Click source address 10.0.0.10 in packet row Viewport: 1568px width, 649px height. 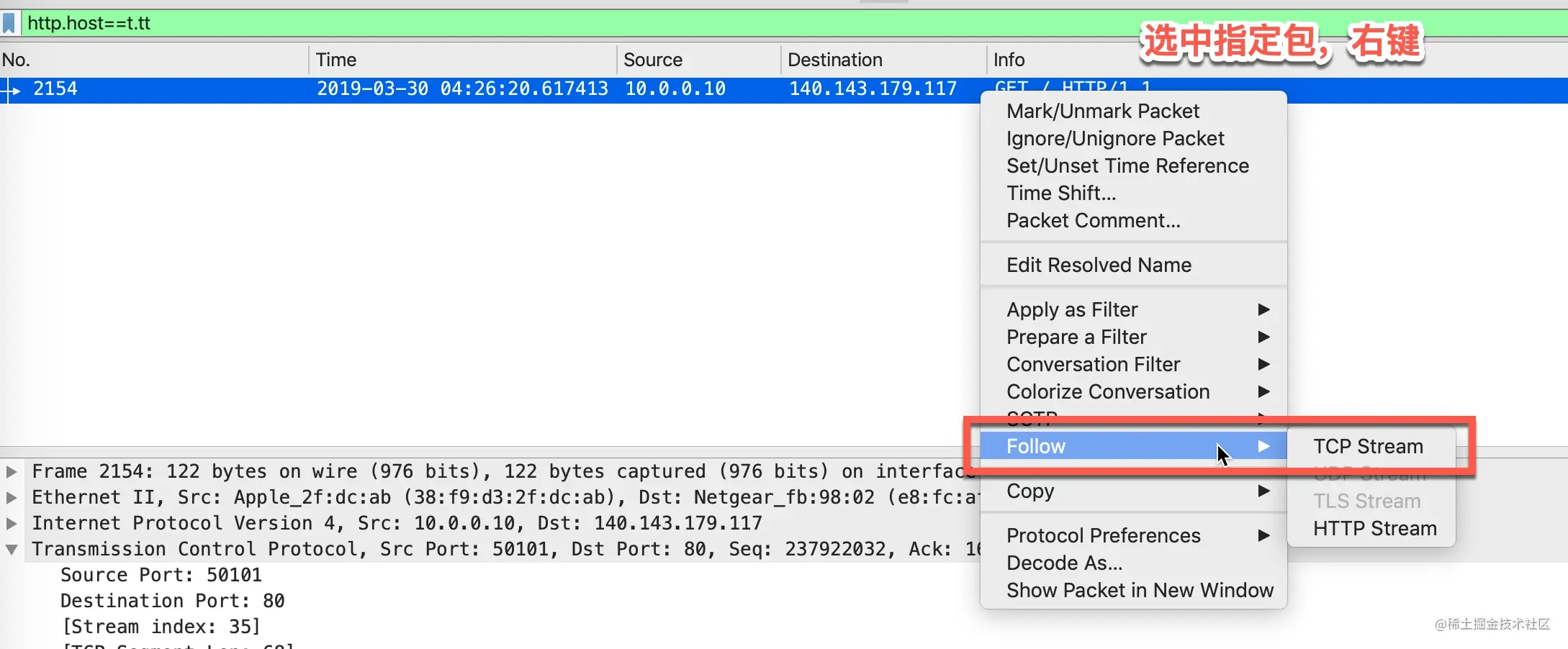(x=675, y=88)
